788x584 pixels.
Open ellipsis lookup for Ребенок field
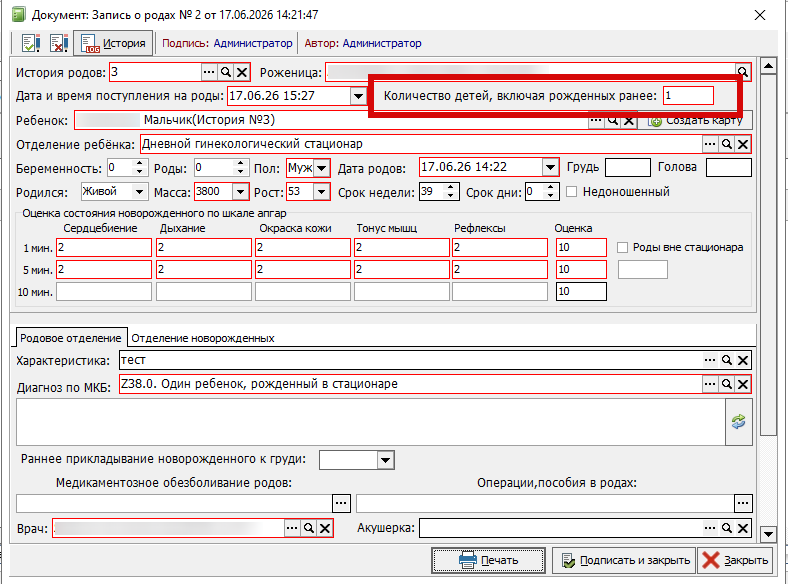tap(596, 121)
